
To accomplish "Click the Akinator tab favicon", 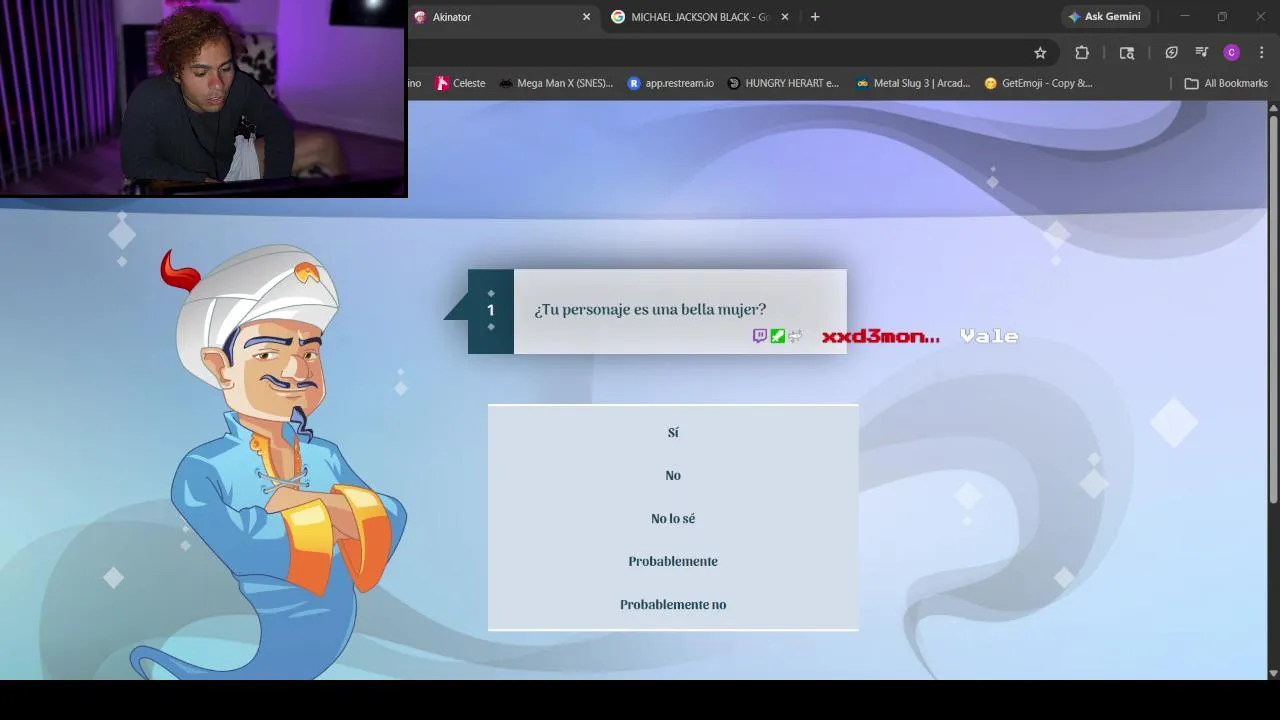I will (420, 17).
